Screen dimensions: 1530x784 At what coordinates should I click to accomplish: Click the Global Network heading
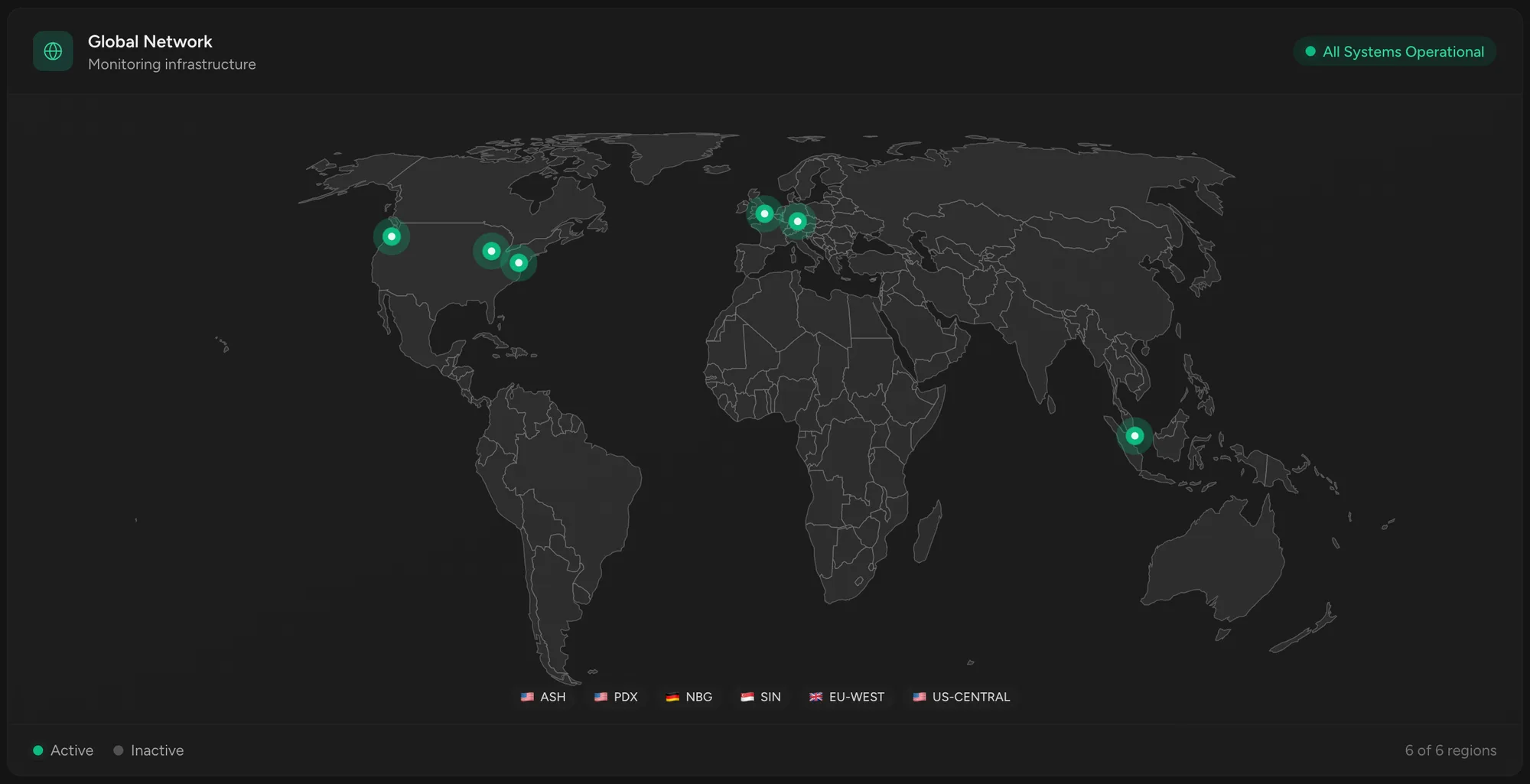click(150, 41)
